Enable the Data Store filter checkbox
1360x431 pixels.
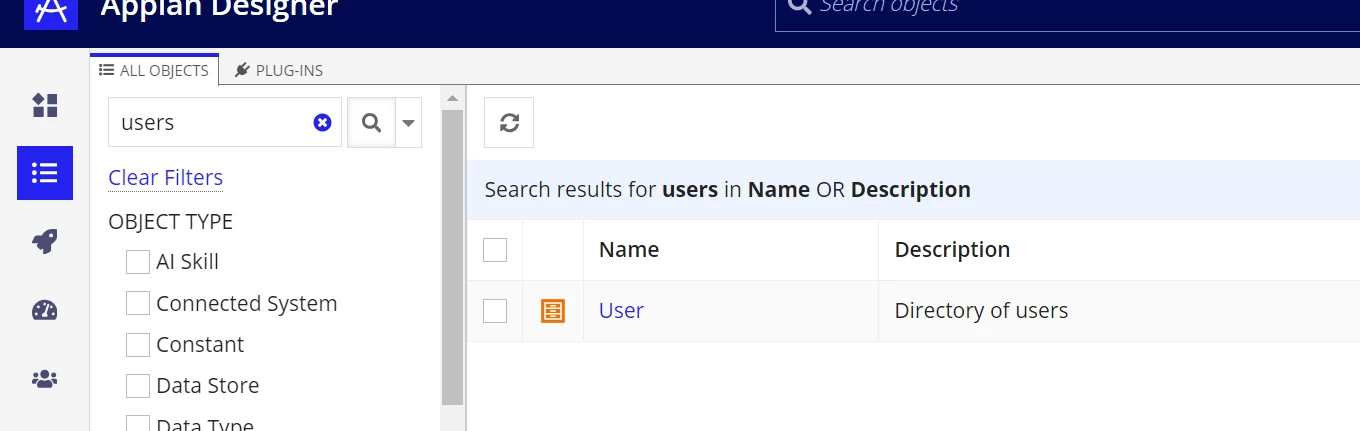pyautogui.click(x=138, y=385)
